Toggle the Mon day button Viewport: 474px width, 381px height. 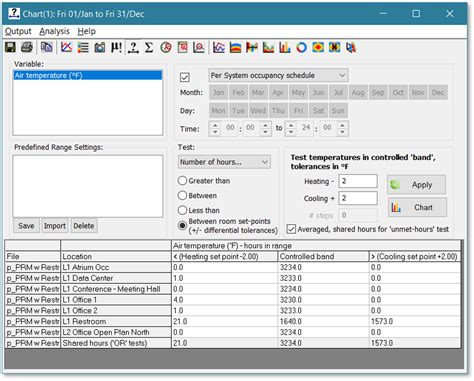tap(218, 110)
